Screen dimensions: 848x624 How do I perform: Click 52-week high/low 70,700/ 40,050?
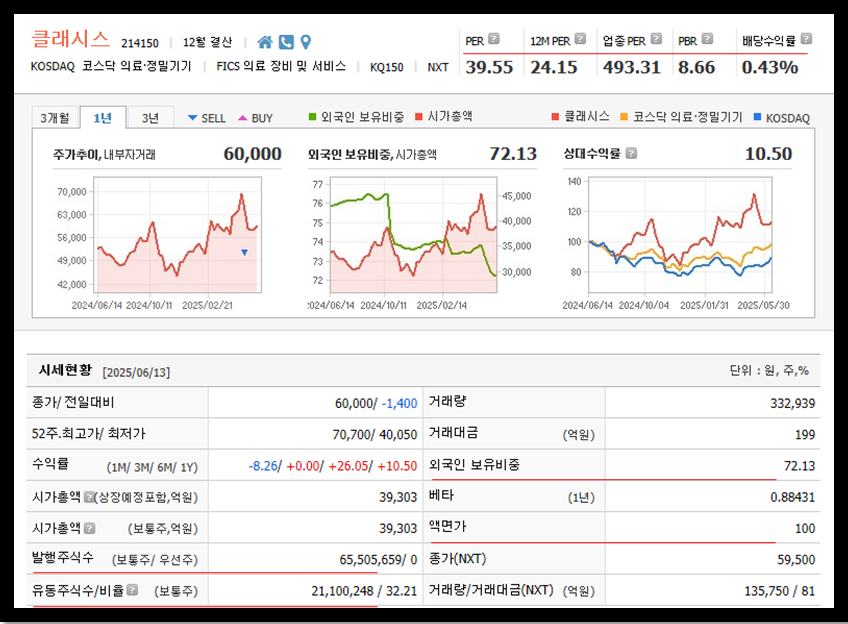[375, 435]
